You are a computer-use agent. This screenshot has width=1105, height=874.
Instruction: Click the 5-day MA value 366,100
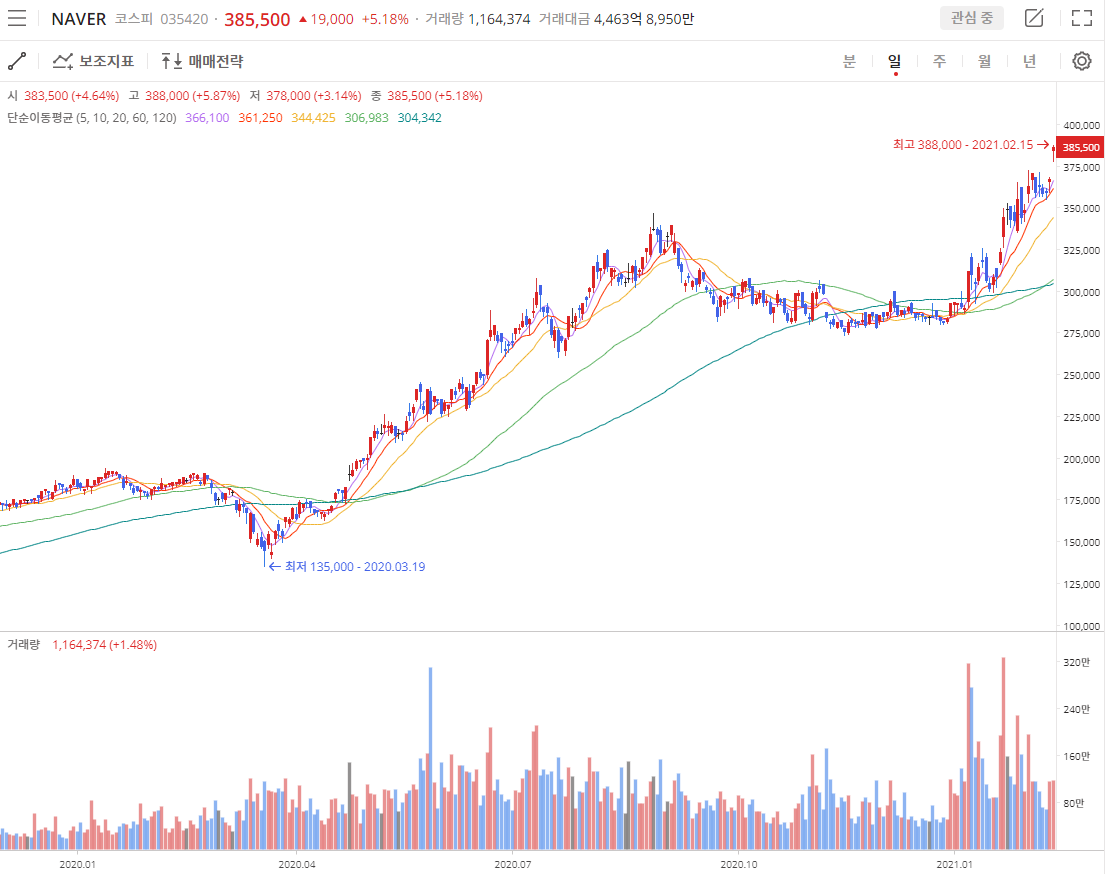pyautogui.click(x=207, y=118)
